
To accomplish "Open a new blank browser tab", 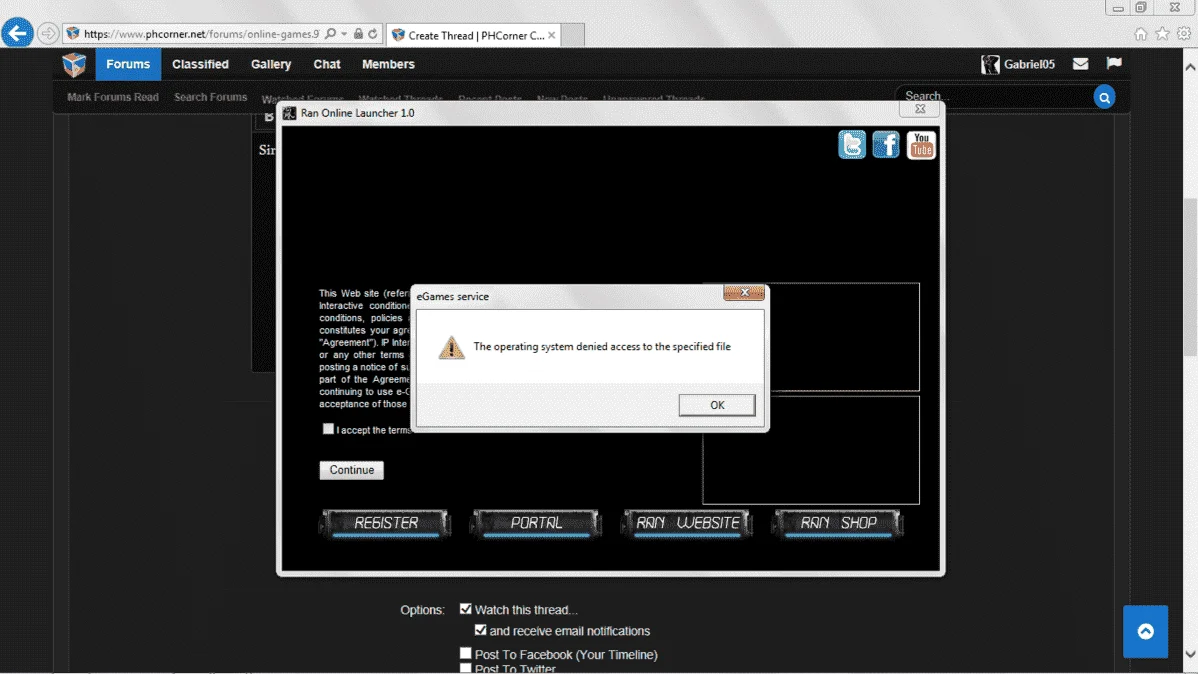I will [573, 35].
